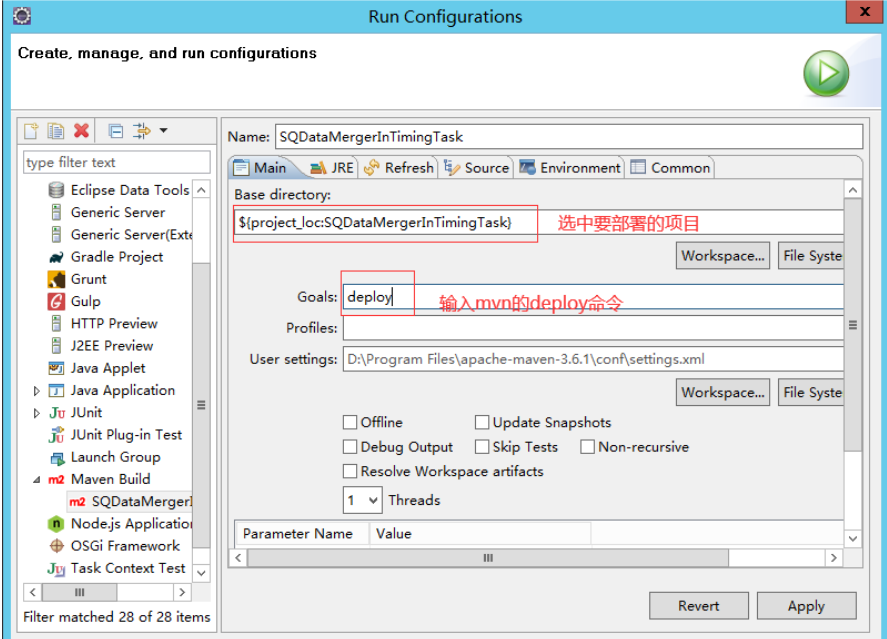This screenshot has width=887, height=639.
Task: Open the filter options dropdown arrow
Action: point(163,131)
